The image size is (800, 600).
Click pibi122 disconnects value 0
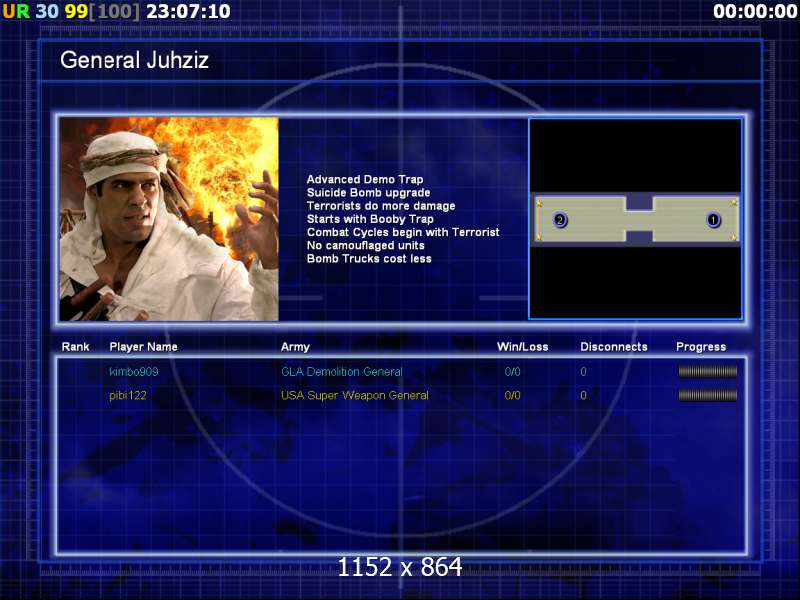pos(584,395)
